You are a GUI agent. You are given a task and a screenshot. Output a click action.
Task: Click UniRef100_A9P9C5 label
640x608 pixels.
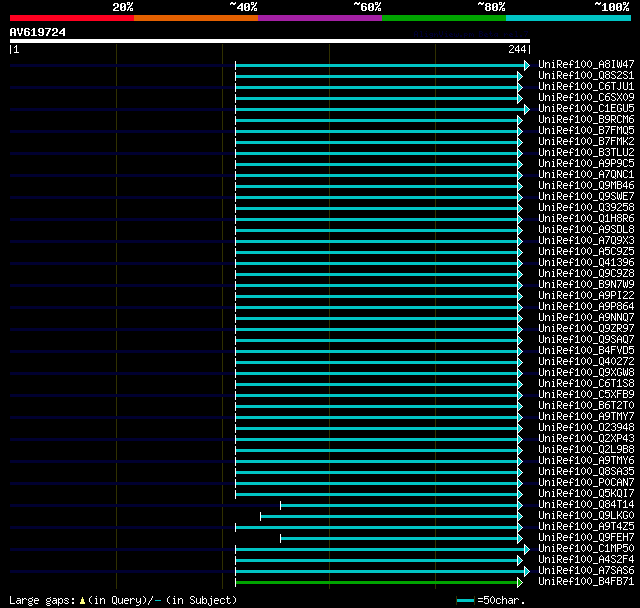point(586,164)
